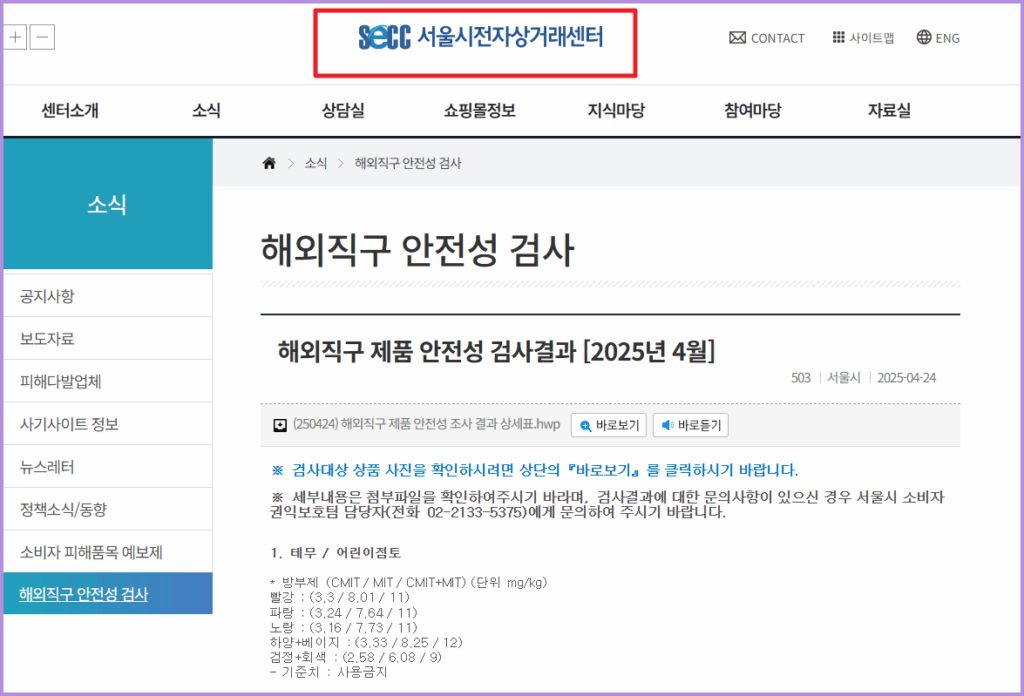Open the 자료실 menu
Screen dimensions: 1024x696
889,110
